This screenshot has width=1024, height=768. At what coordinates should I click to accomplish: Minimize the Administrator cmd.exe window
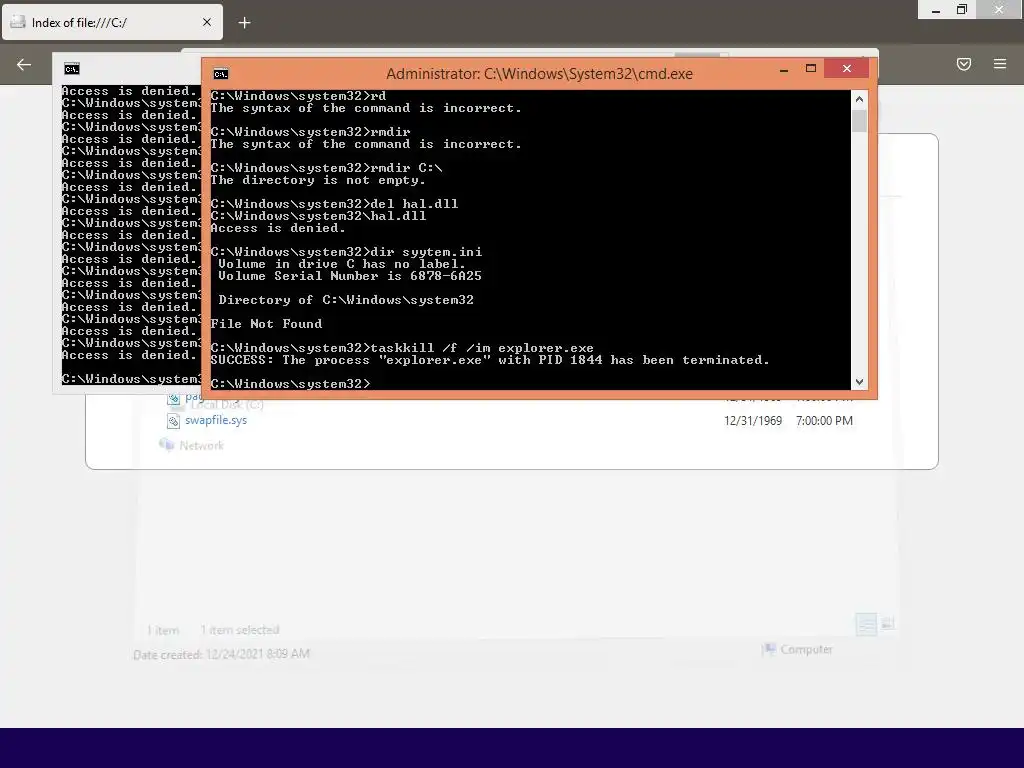click(784, 69)
